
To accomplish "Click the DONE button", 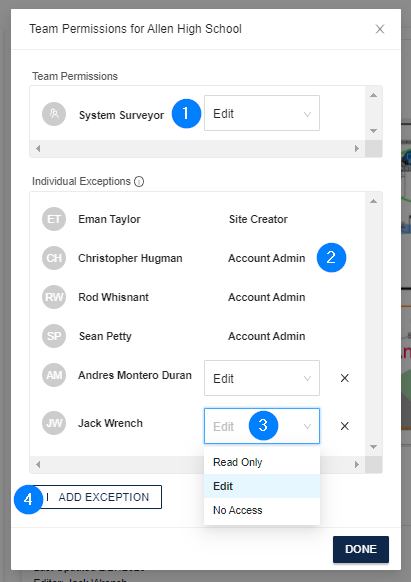I will click(x=361, y=549).
